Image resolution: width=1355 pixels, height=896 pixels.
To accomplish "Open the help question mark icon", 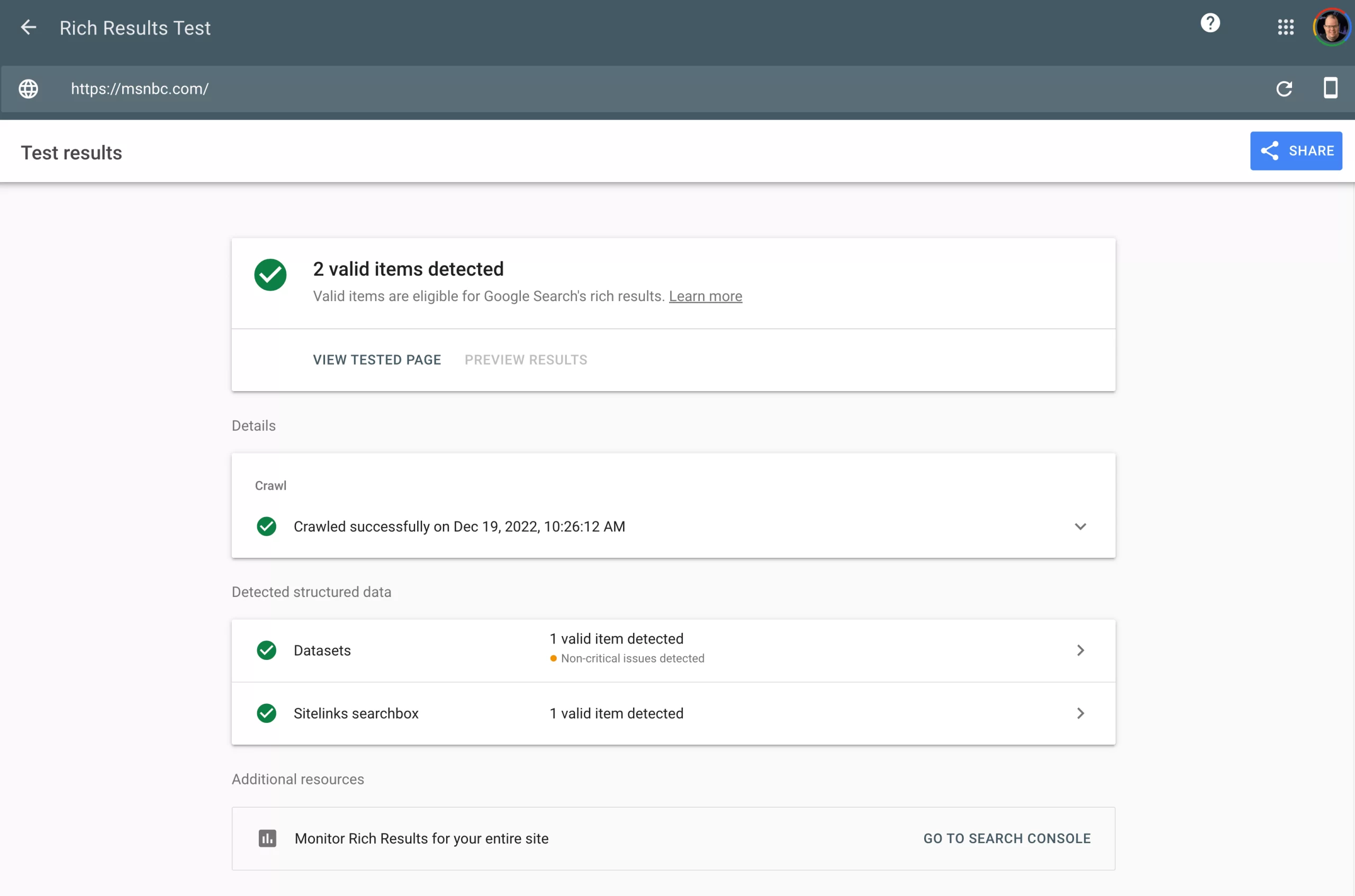I will coord(1210,23).
